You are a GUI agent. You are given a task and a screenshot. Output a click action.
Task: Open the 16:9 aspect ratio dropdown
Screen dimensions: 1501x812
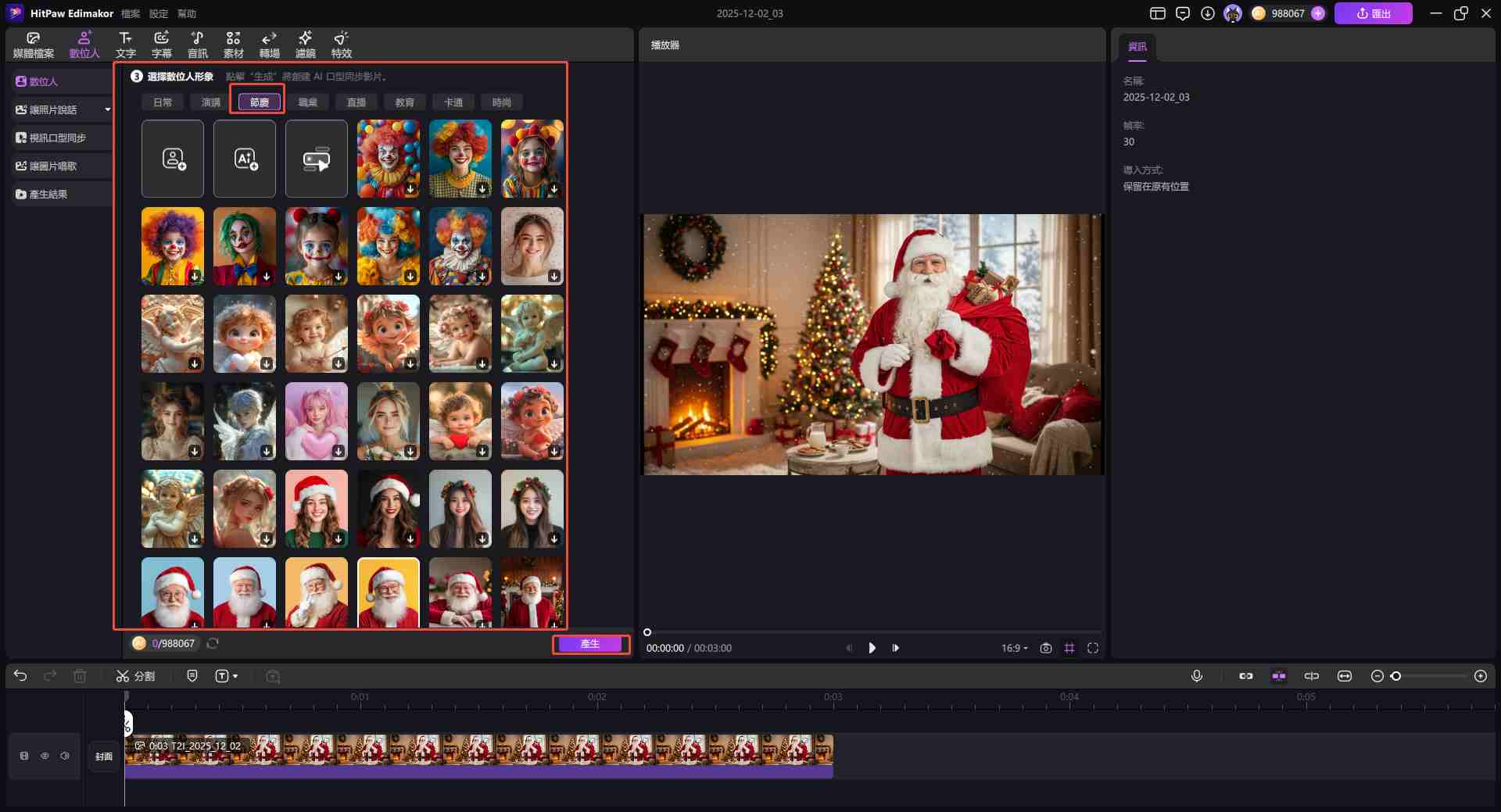[1014, 648]
